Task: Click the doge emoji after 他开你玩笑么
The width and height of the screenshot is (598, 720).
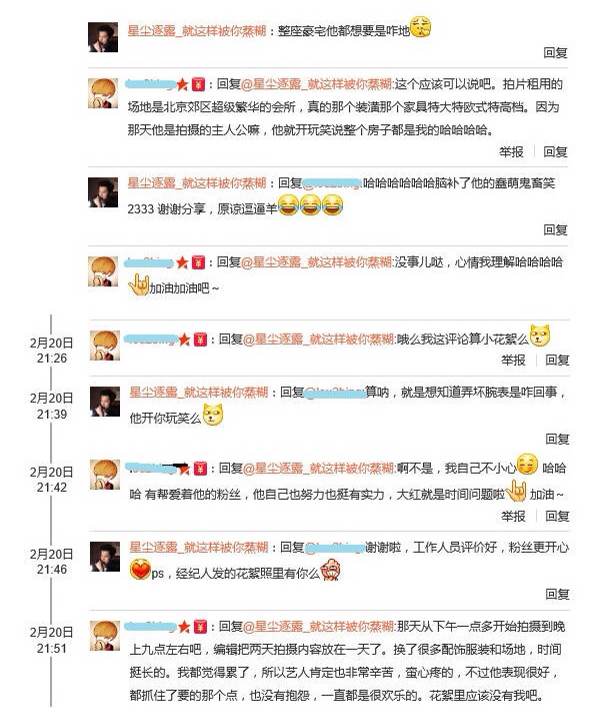Action: [213, 414]
